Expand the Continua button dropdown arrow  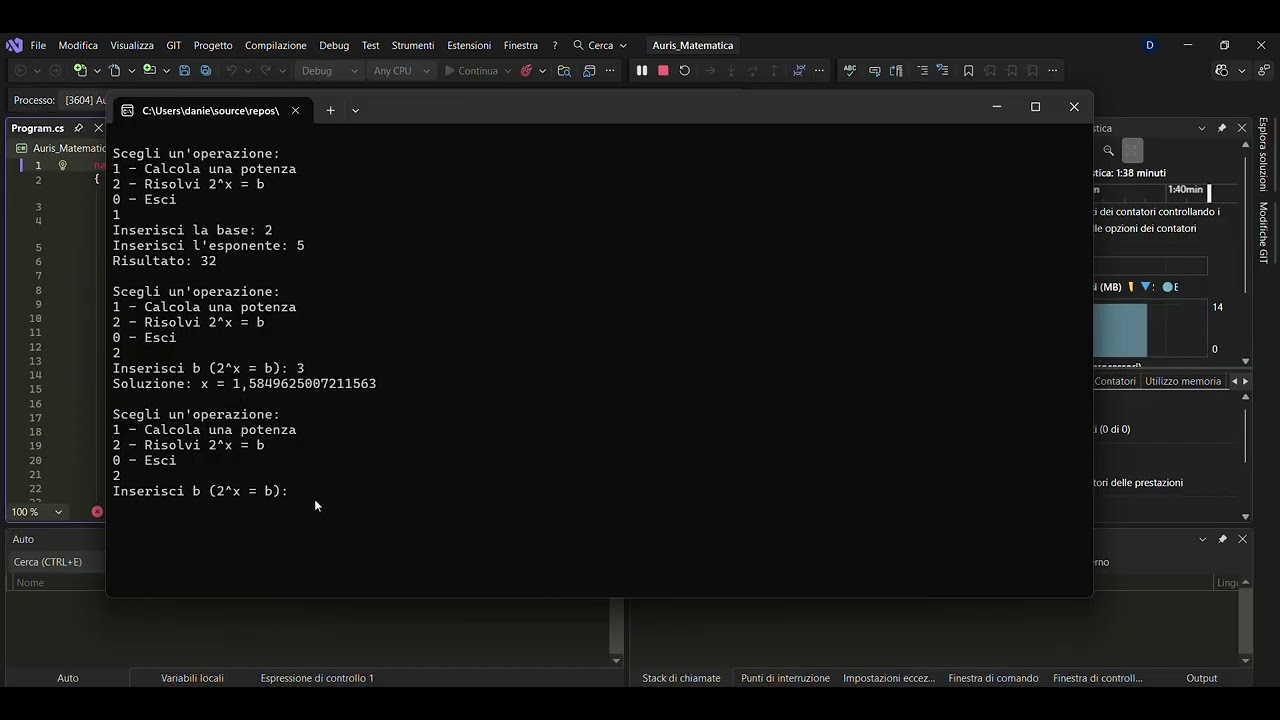click(x=508, y=71)
